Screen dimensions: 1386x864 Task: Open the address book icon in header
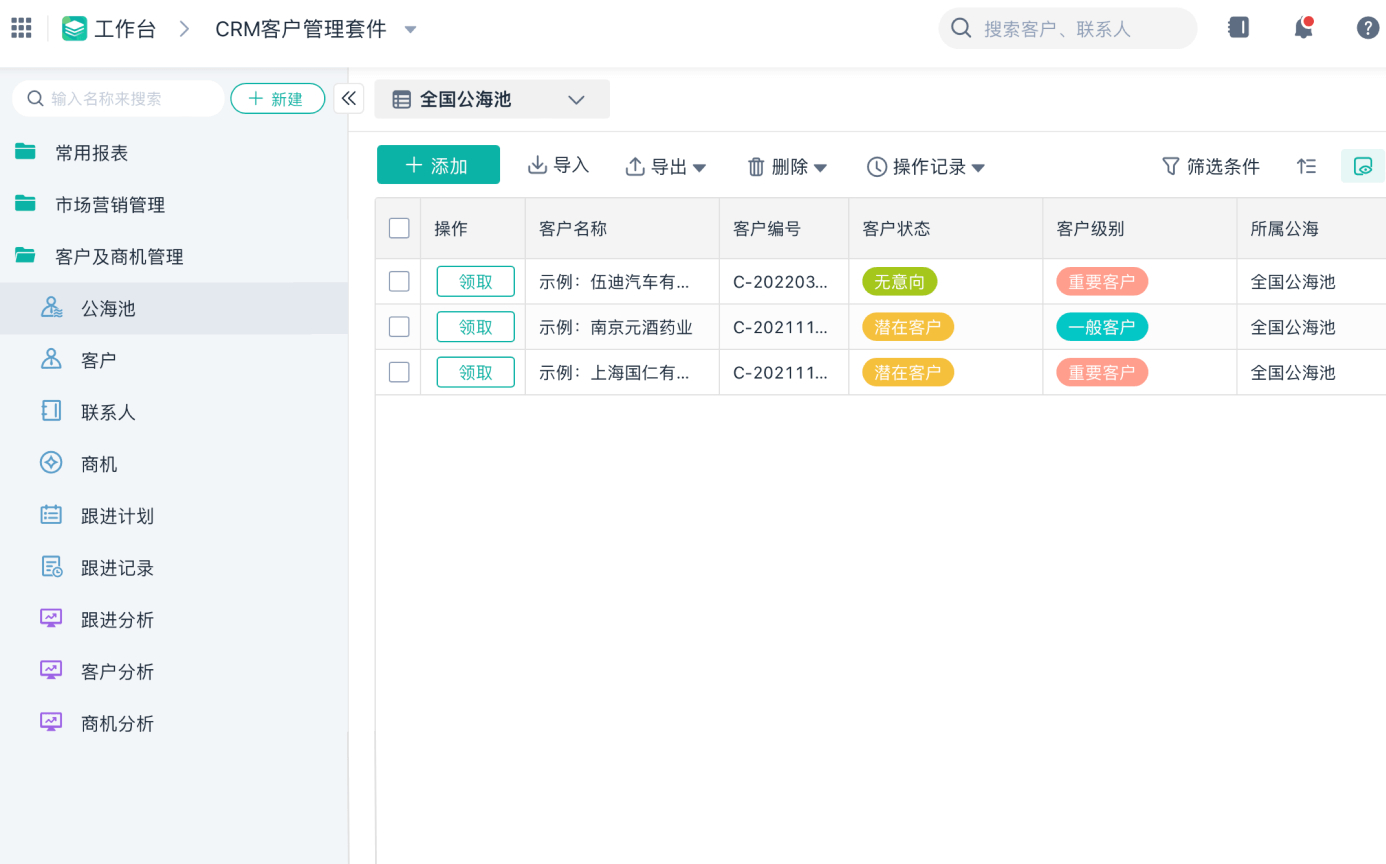(1238, 28)
